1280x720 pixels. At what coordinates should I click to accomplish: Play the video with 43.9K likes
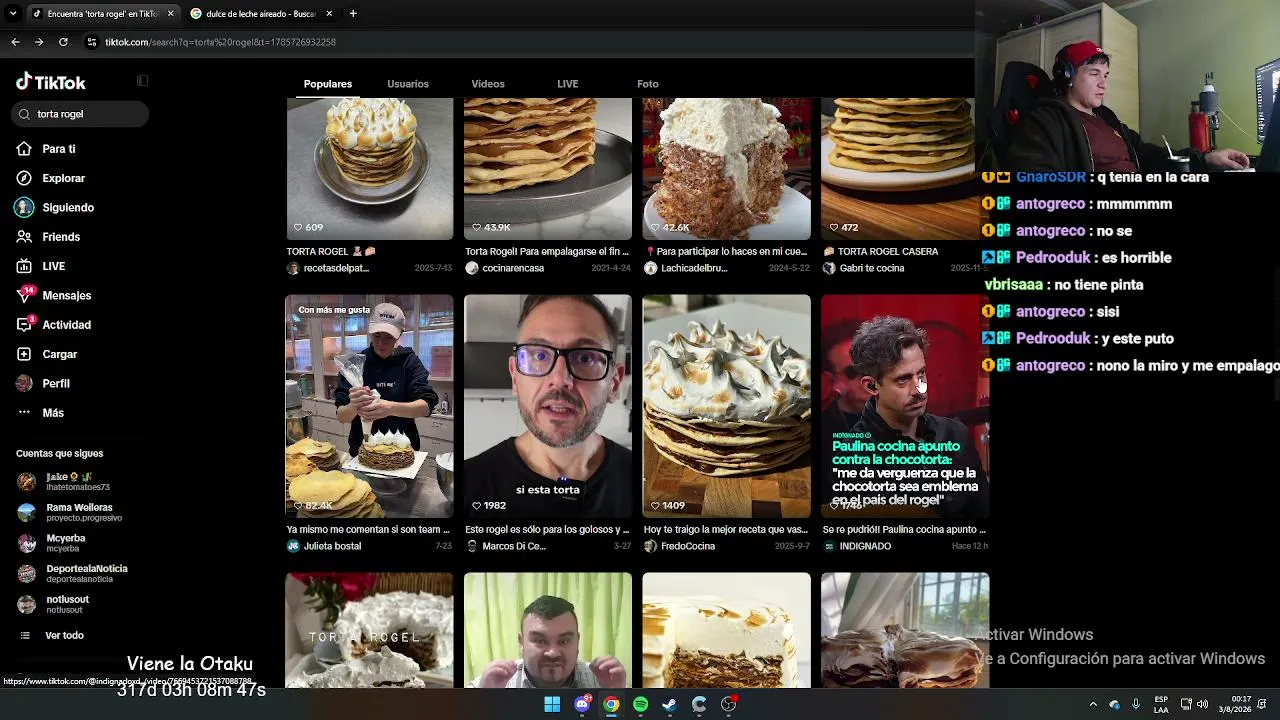tap(548, 168)
